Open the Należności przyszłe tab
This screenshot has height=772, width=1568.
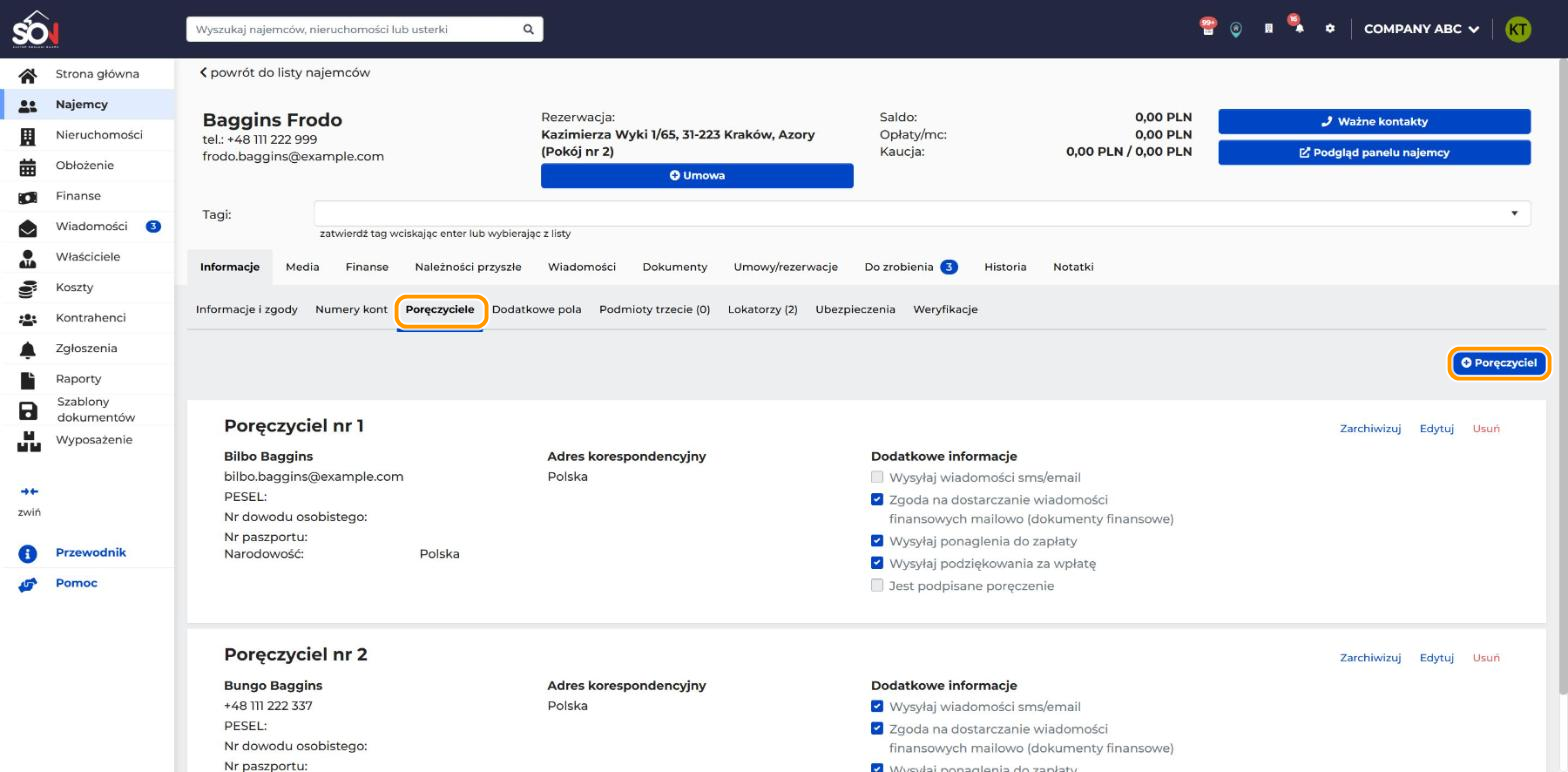click(468, 267)
